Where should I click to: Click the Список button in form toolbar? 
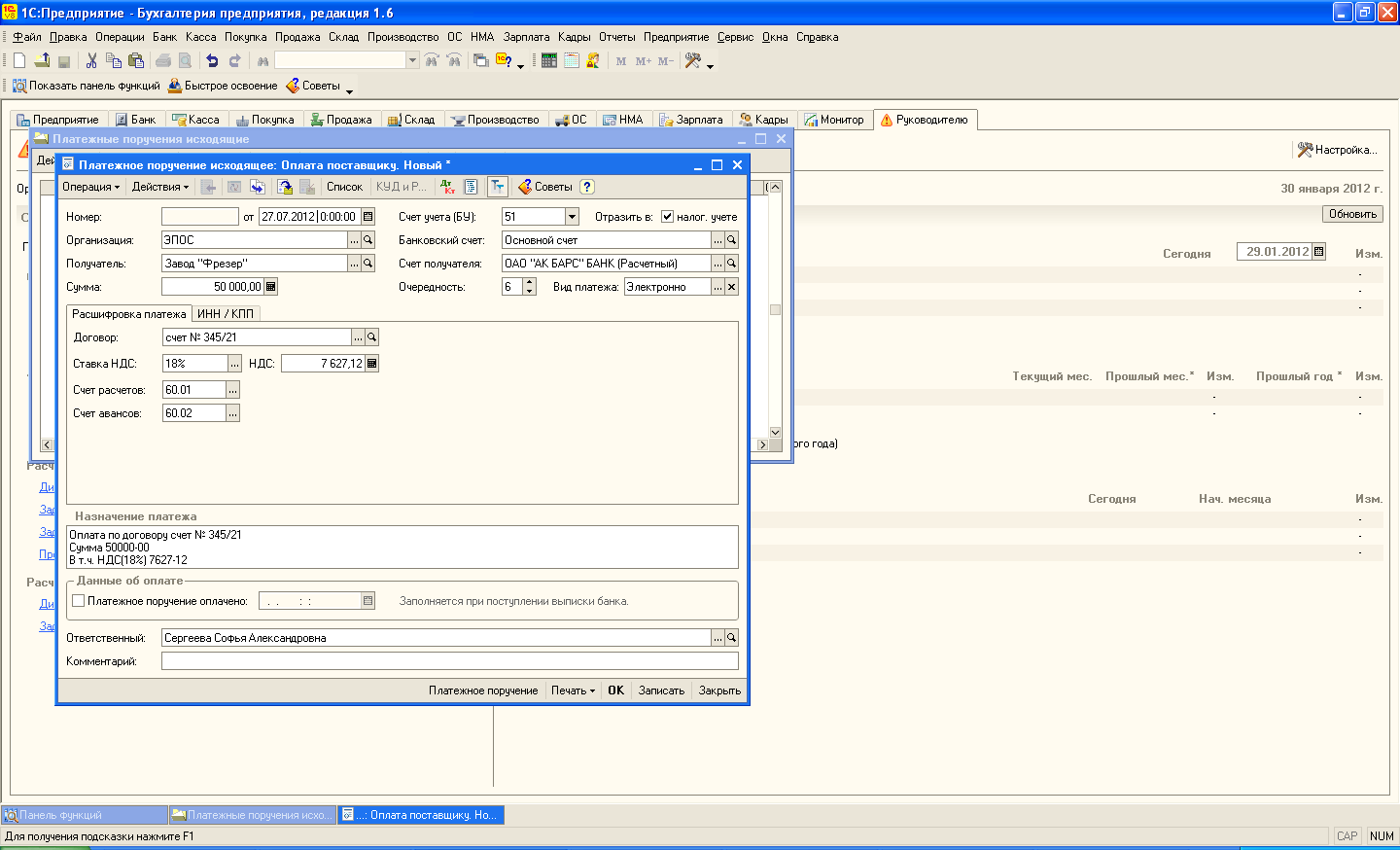pos(344,187)
